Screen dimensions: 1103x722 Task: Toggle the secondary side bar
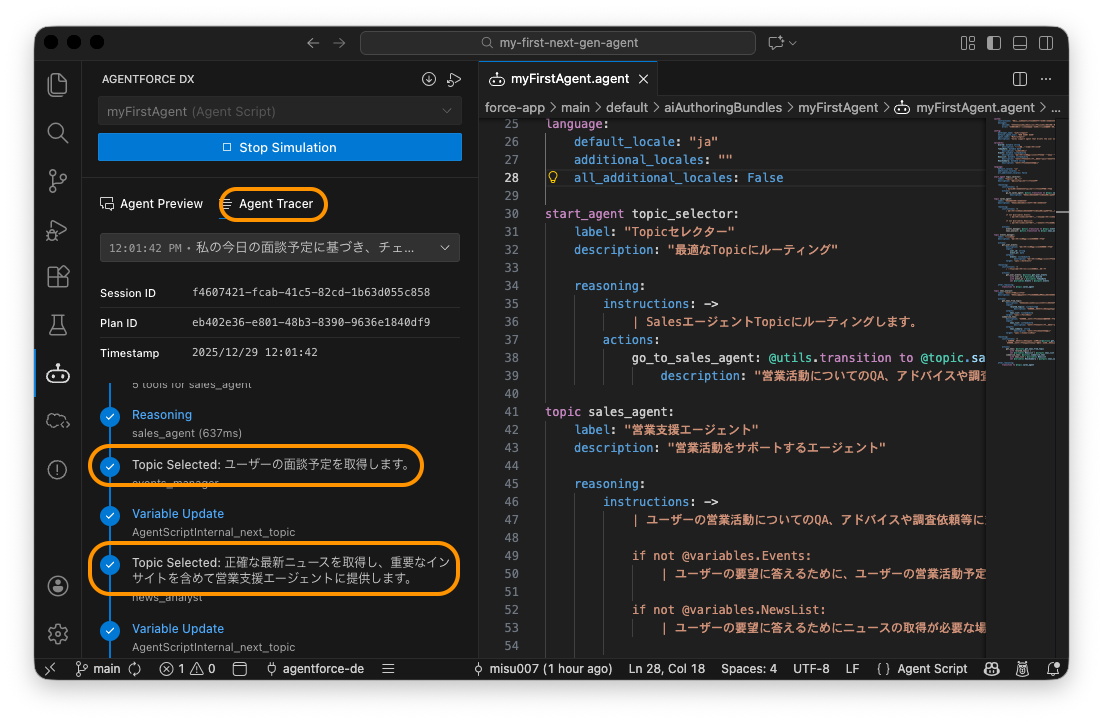coord(1046,43)
